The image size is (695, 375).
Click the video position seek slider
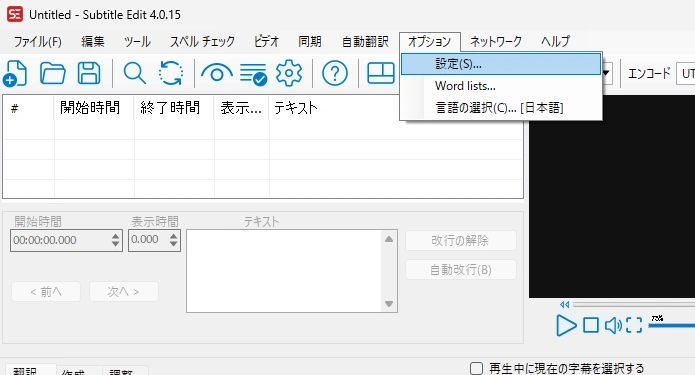coord(634,305)
